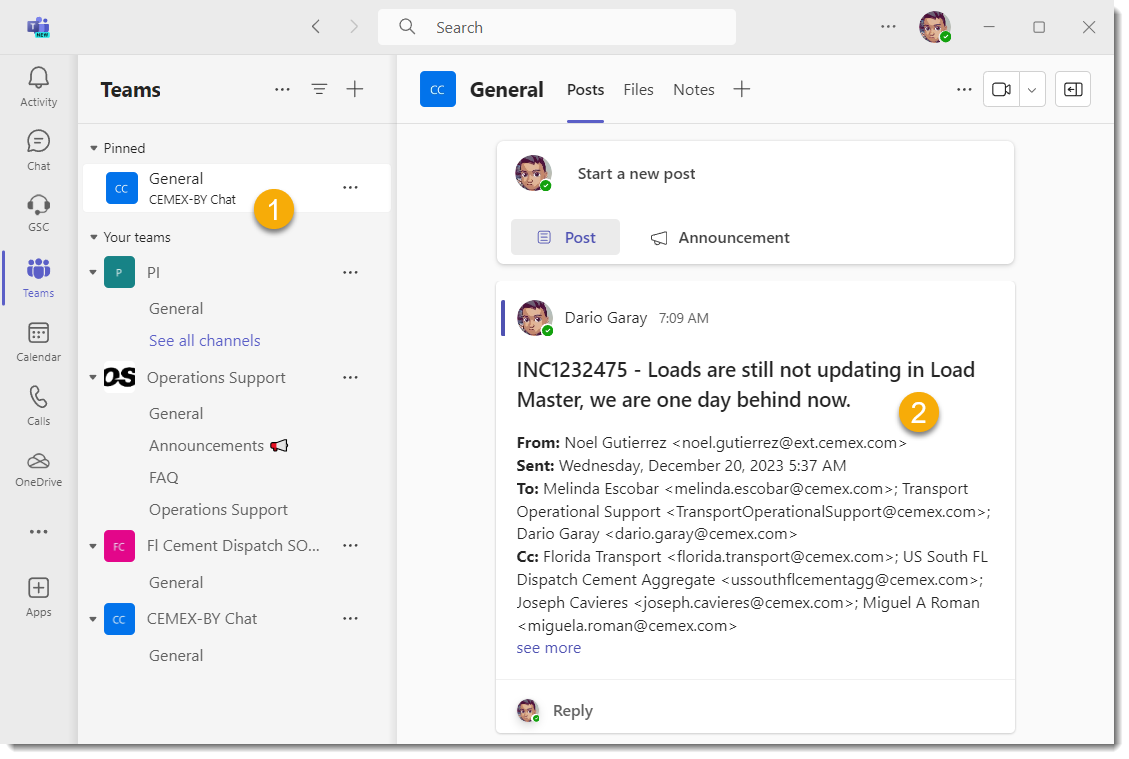
Task: Click See all channels link
Action: click(x=204, y=341)
